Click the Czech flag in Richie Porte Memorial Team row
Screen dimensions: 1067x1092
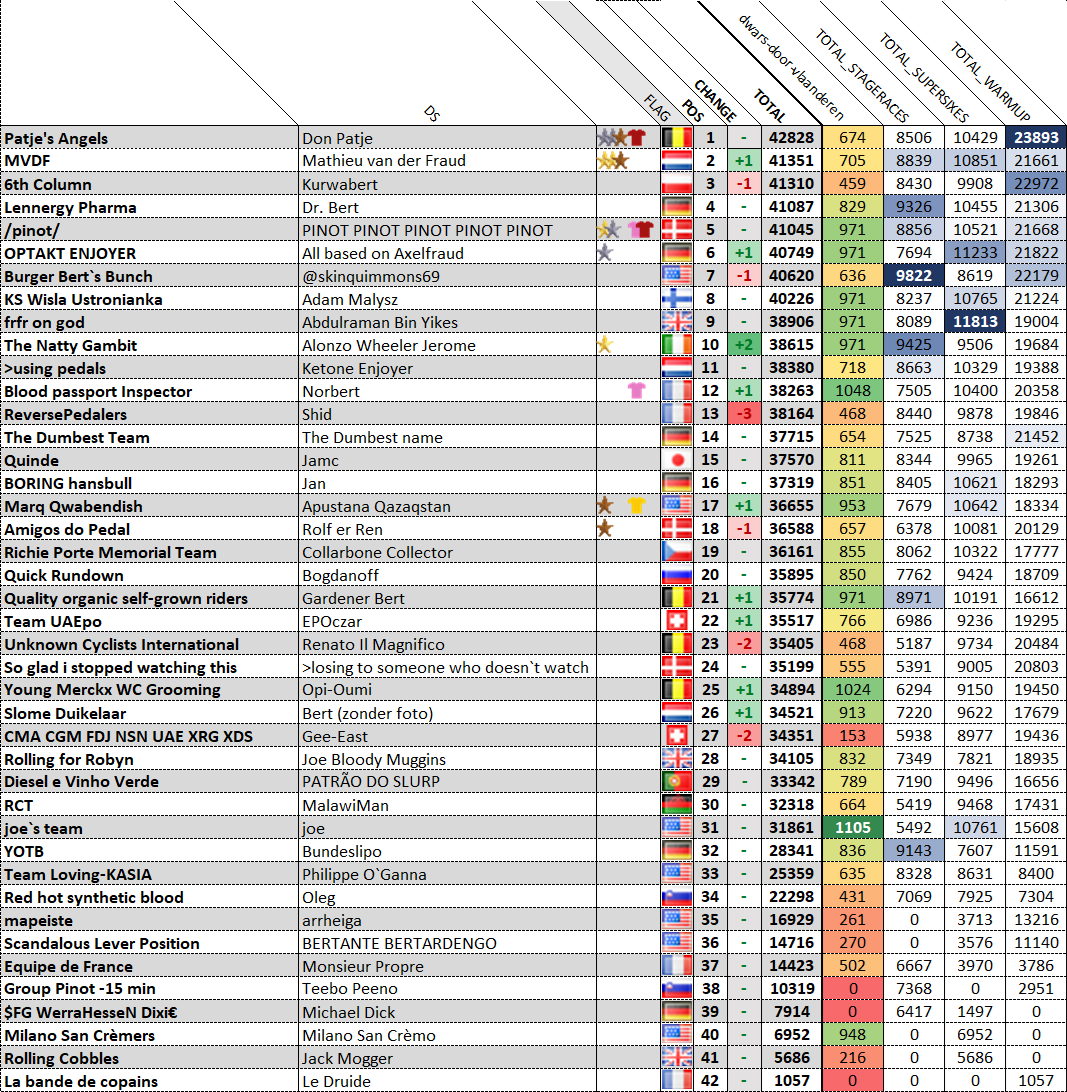677,552
